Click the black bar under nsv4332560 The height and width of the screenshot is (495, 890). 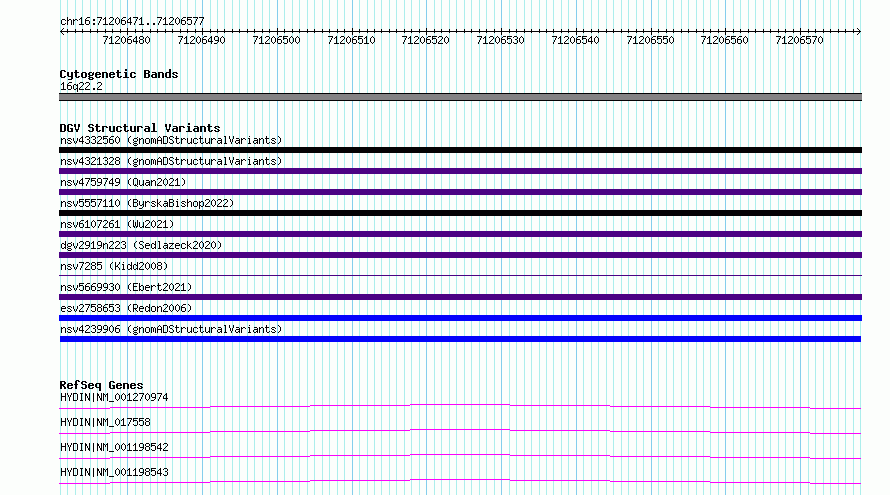pos(460,150)
